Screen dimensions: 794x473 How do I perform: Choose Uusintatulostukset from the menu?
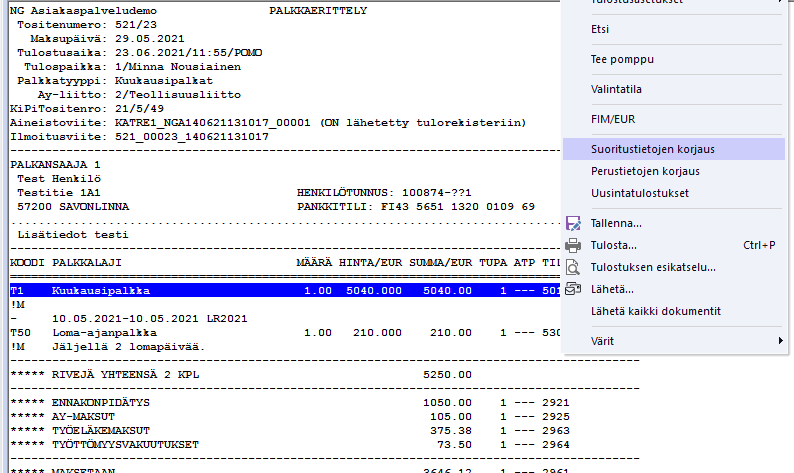pos(640,193)
